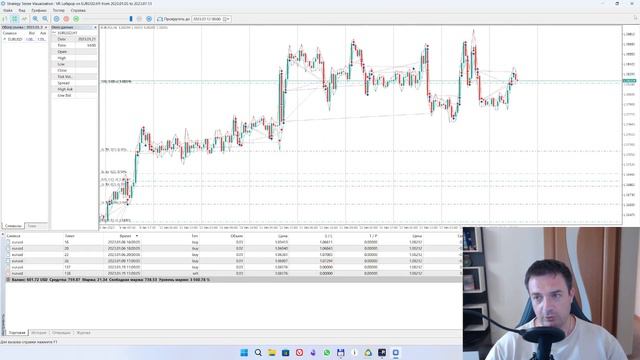This screenshot has width=640, height=360.
Task: Select the trade row with ticket 26
Action: click(x=233, y=261)
